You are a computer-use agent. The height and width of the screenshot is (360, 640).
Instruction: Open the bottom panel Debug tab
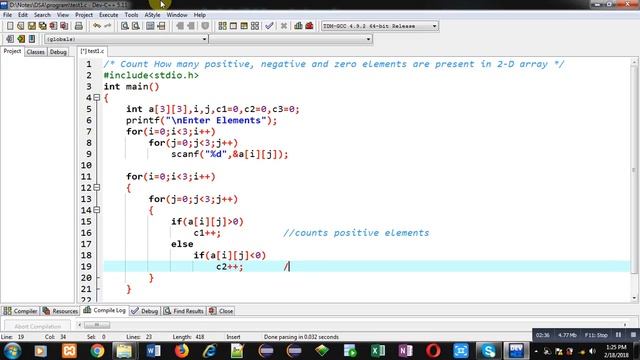[145, 311]
